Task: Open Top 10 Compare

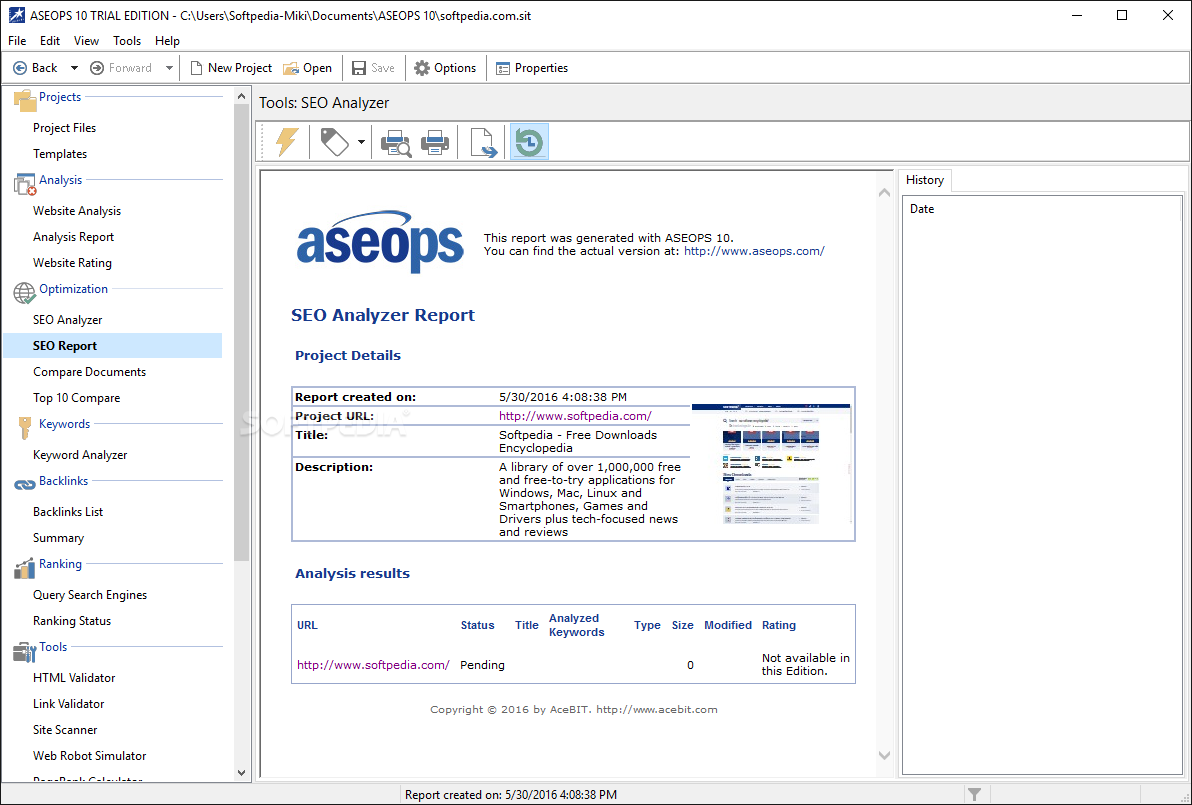Action: point(77,398)
